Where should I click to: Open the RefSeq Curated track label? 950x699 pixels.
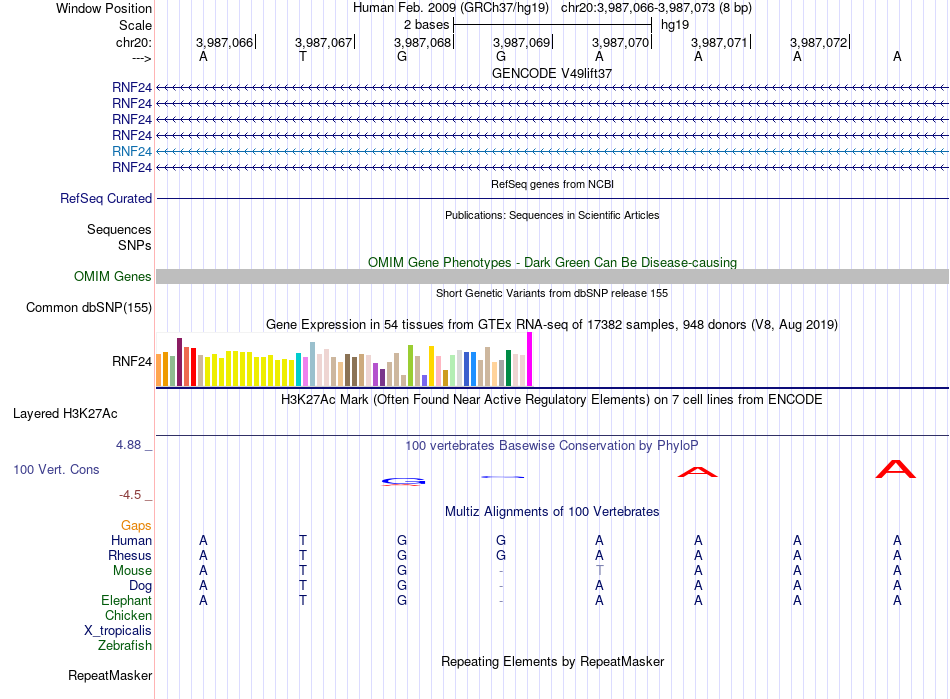pos(105,199)
